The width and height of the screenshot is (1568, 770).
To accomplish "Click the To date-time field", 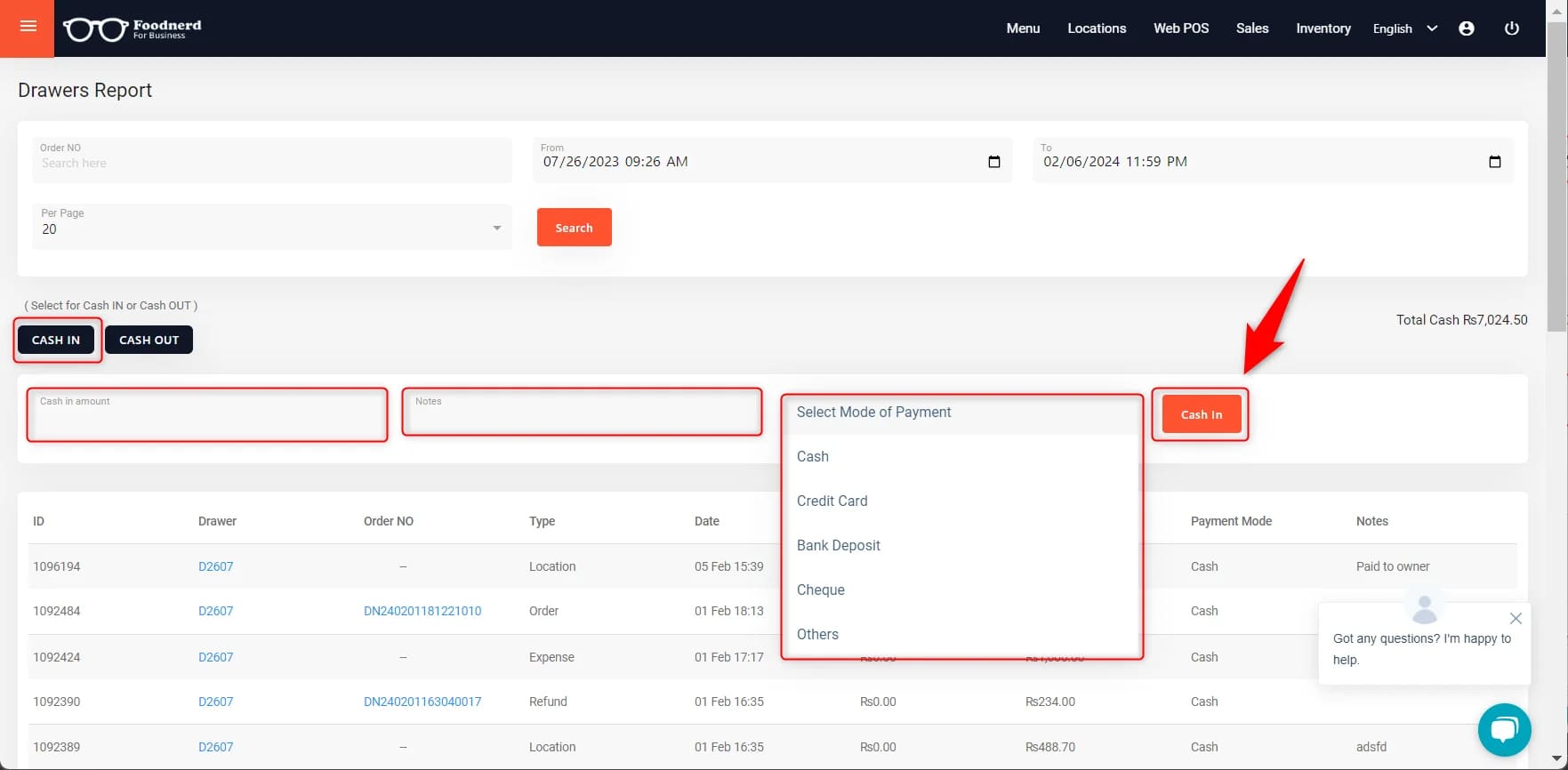I will [1273, 160].
